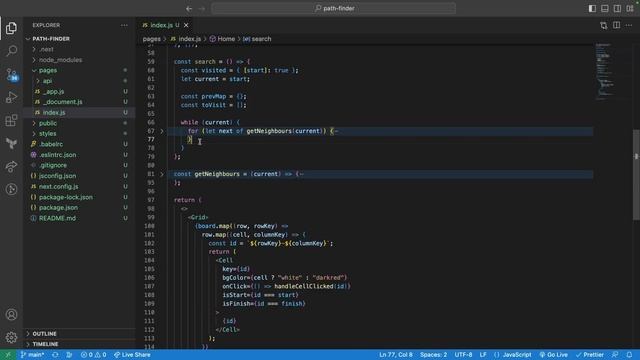640x360 pixels.
Task: Split the editor to the right
Action: 616,25
